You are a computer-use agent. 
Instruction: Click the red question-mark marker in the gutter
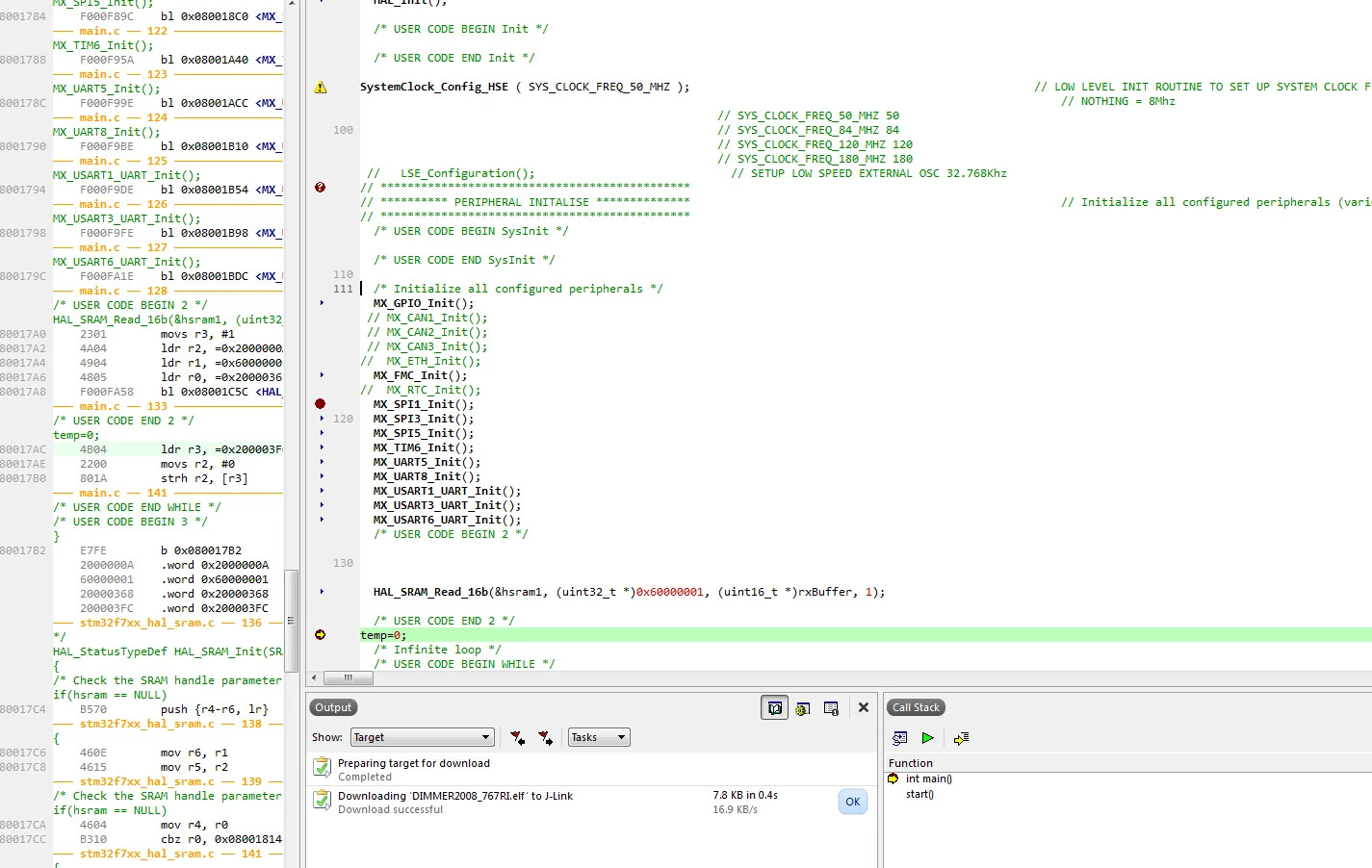point(320,187)
